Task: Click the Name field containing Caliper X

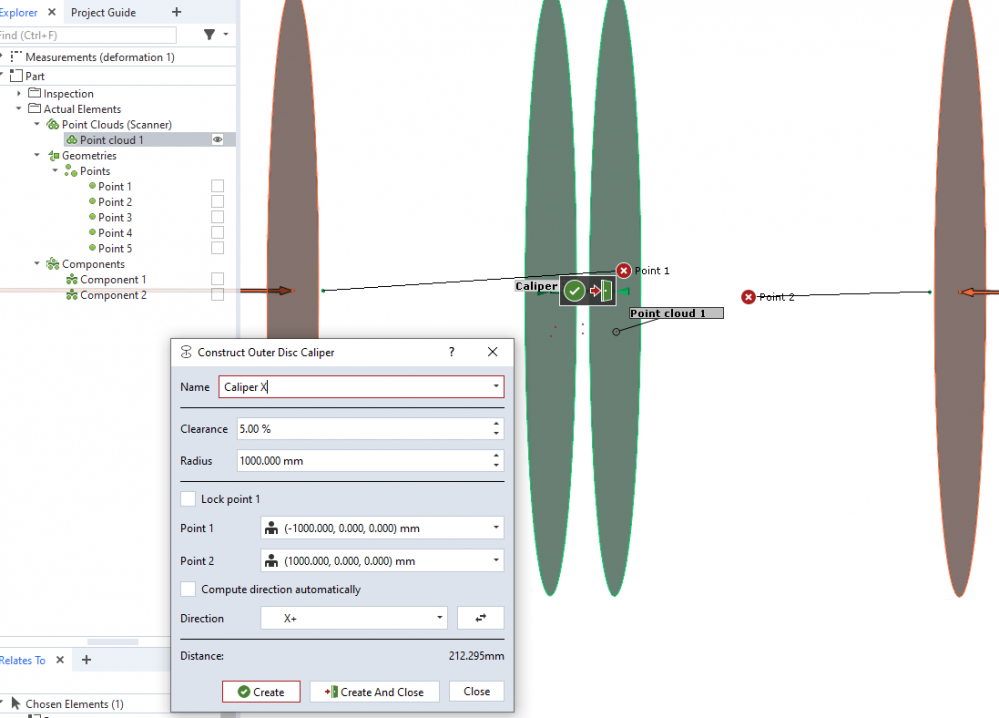Action: [x=355, y=387]
